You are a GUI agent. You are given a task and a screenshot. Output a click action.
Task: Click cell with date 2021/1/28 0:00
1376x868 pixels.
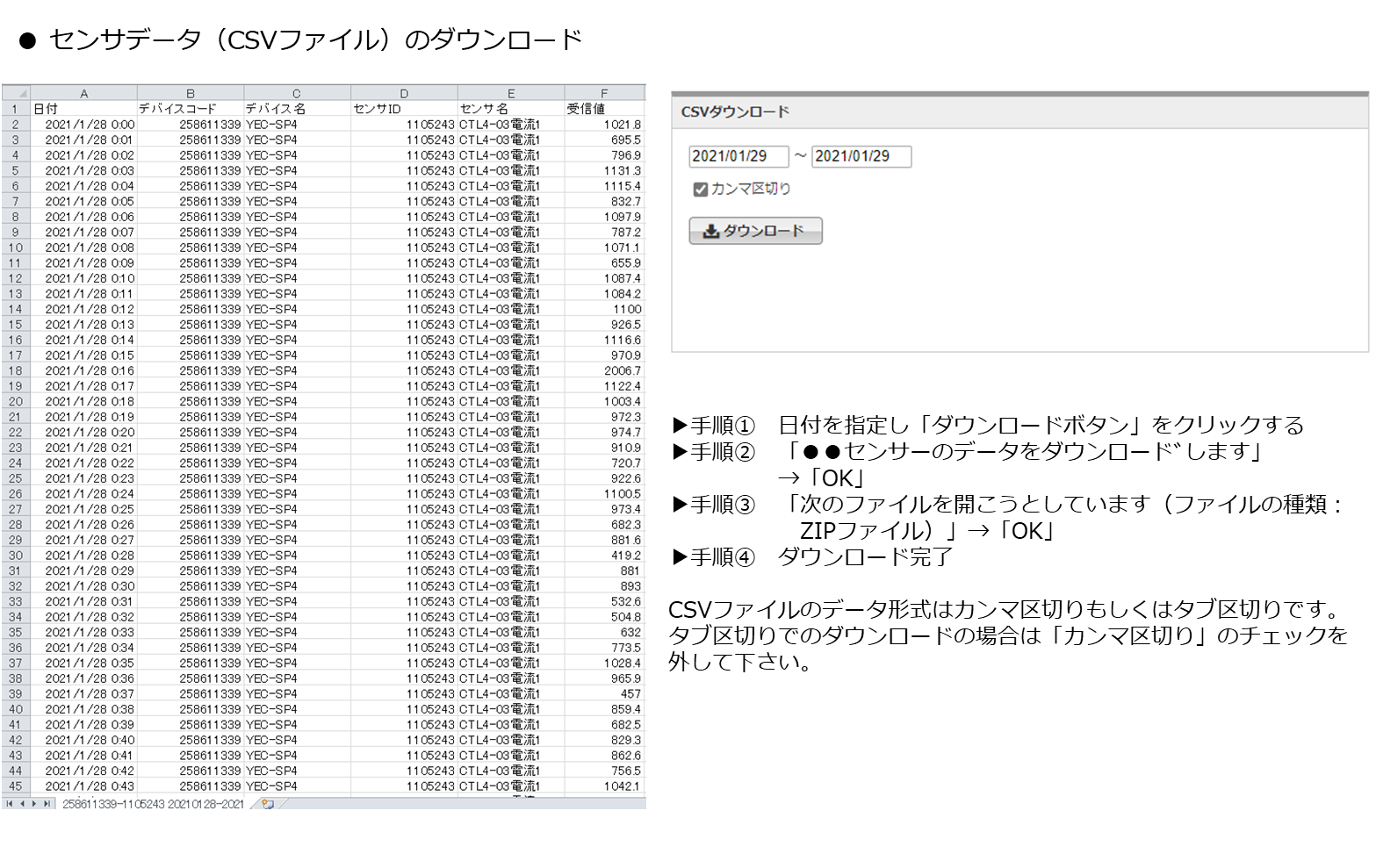(x=83, y=125)
